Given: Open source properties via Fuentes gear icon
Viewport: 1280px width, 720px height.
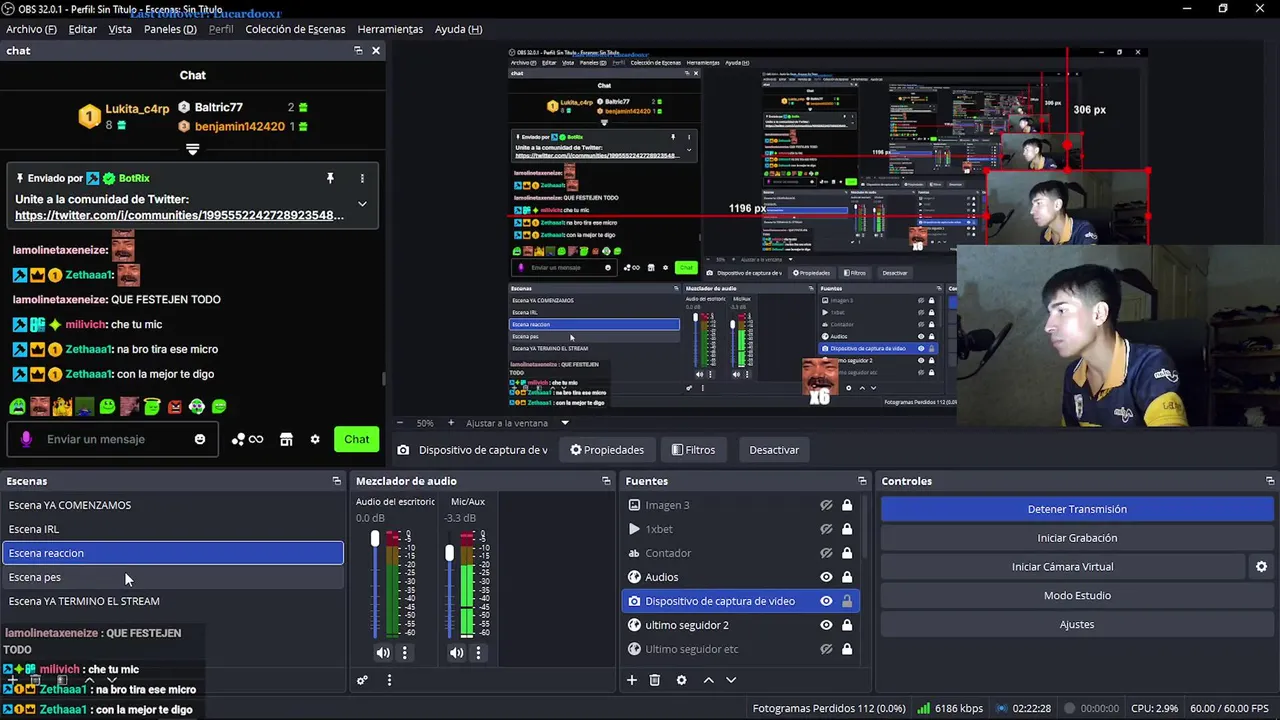Looking at the screenshot, I should coord(681,680).
